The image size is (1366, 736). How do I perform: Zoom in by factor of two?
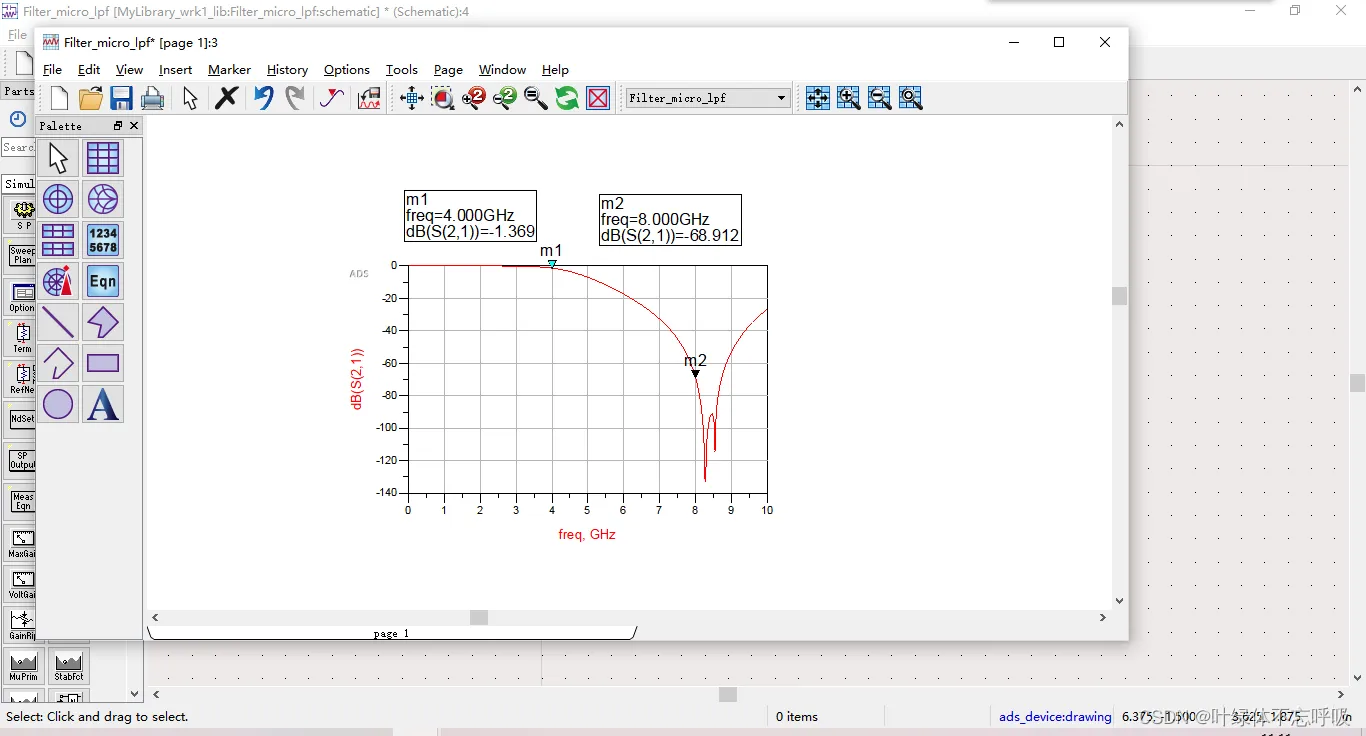(x=474, y=98)
